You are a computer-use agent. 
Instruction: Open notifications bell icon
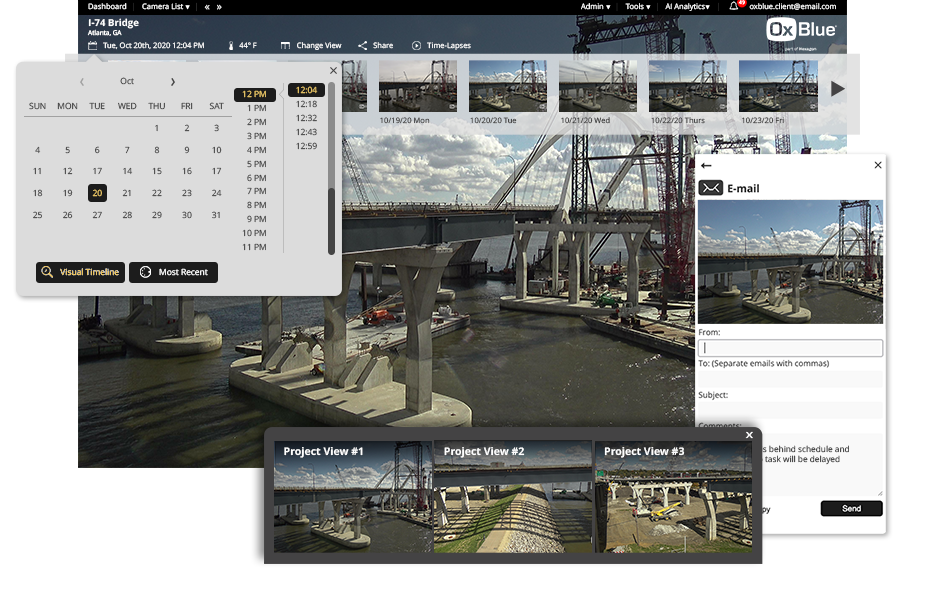pos(734,6)
